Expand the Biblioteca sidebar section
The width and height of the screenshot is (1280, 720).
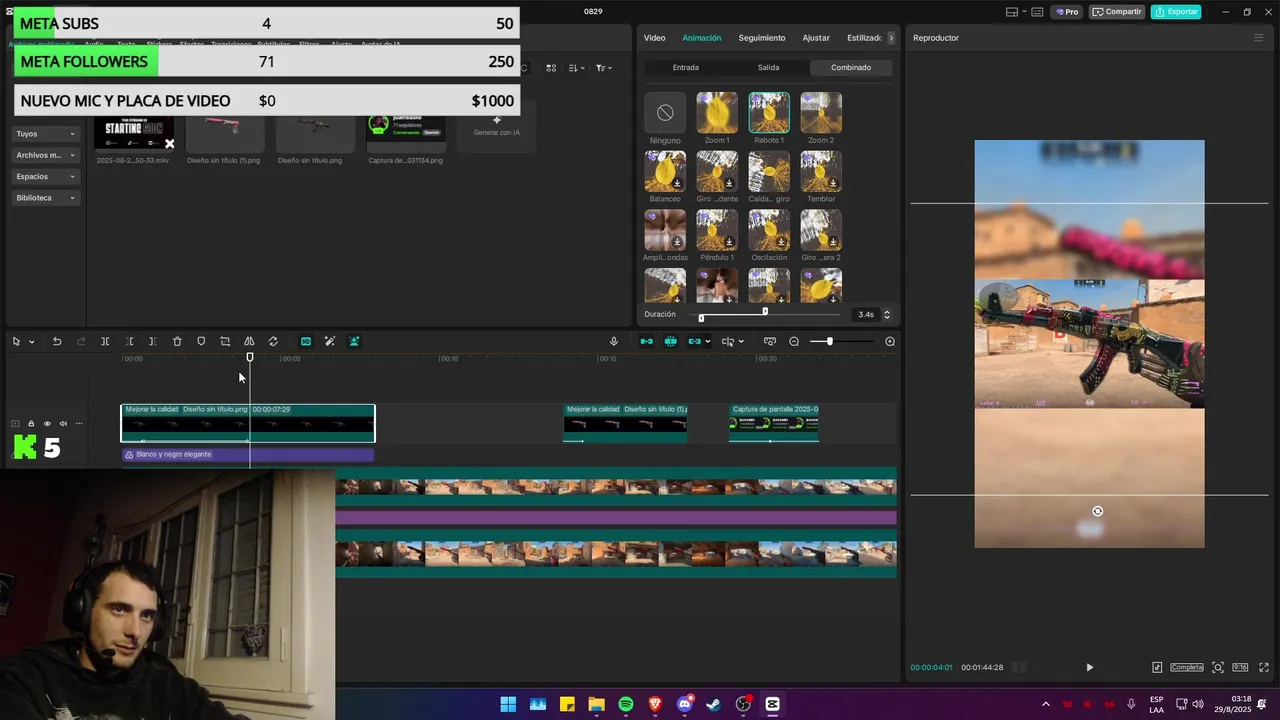46,198
